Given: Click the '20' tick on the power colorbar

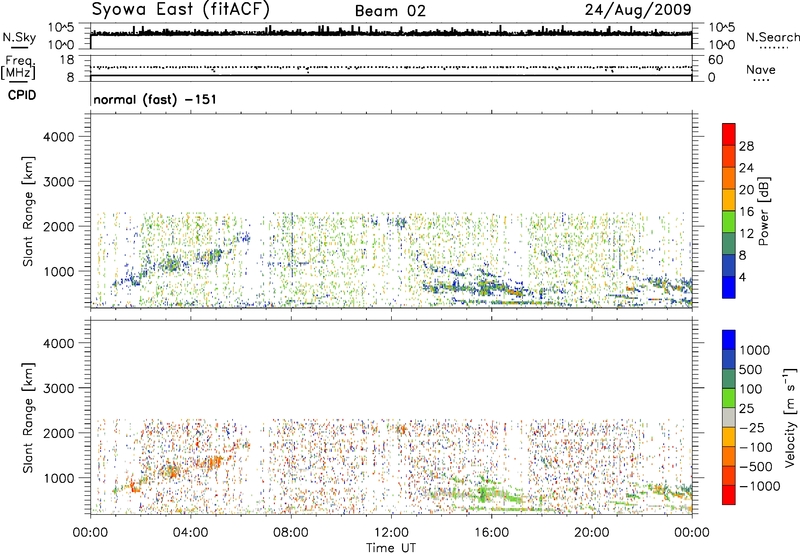Looking at the screenshot, I should (746, 190).
